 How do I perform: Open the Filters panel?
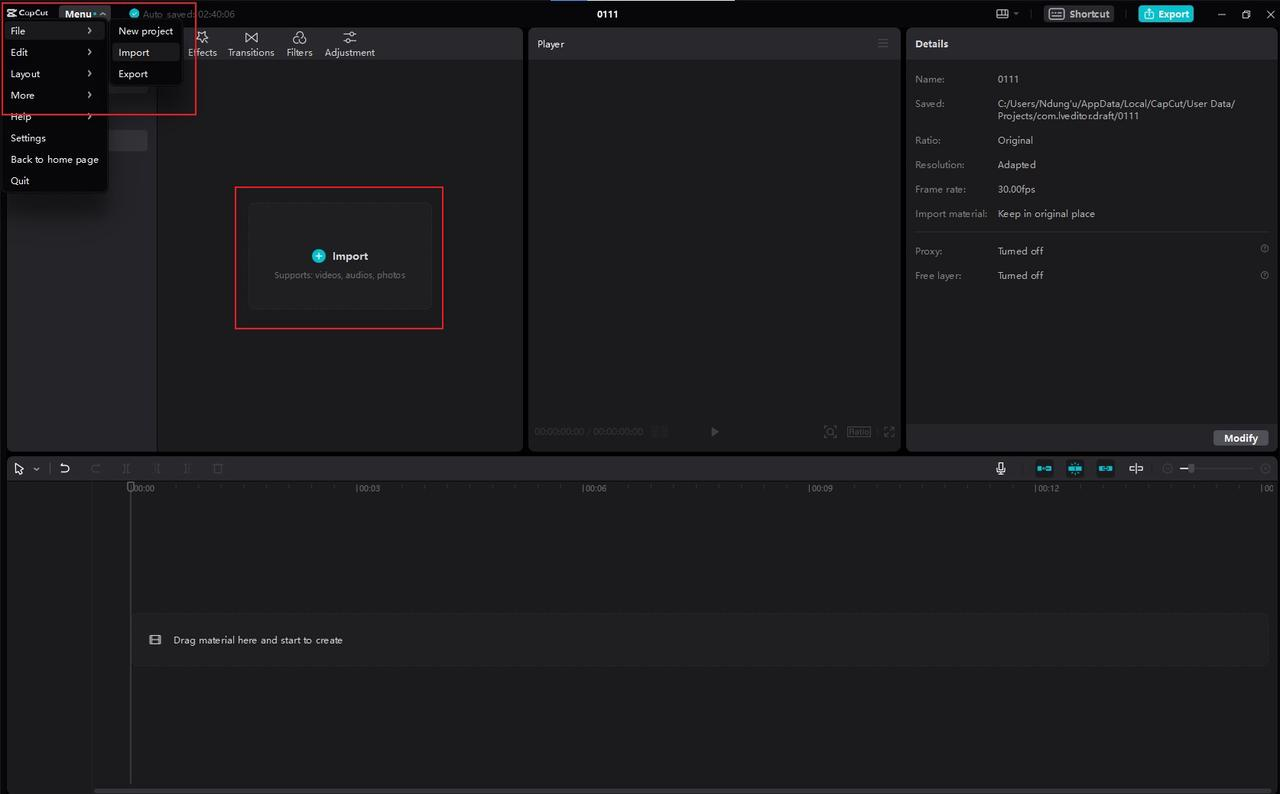[x=298, y=44]
